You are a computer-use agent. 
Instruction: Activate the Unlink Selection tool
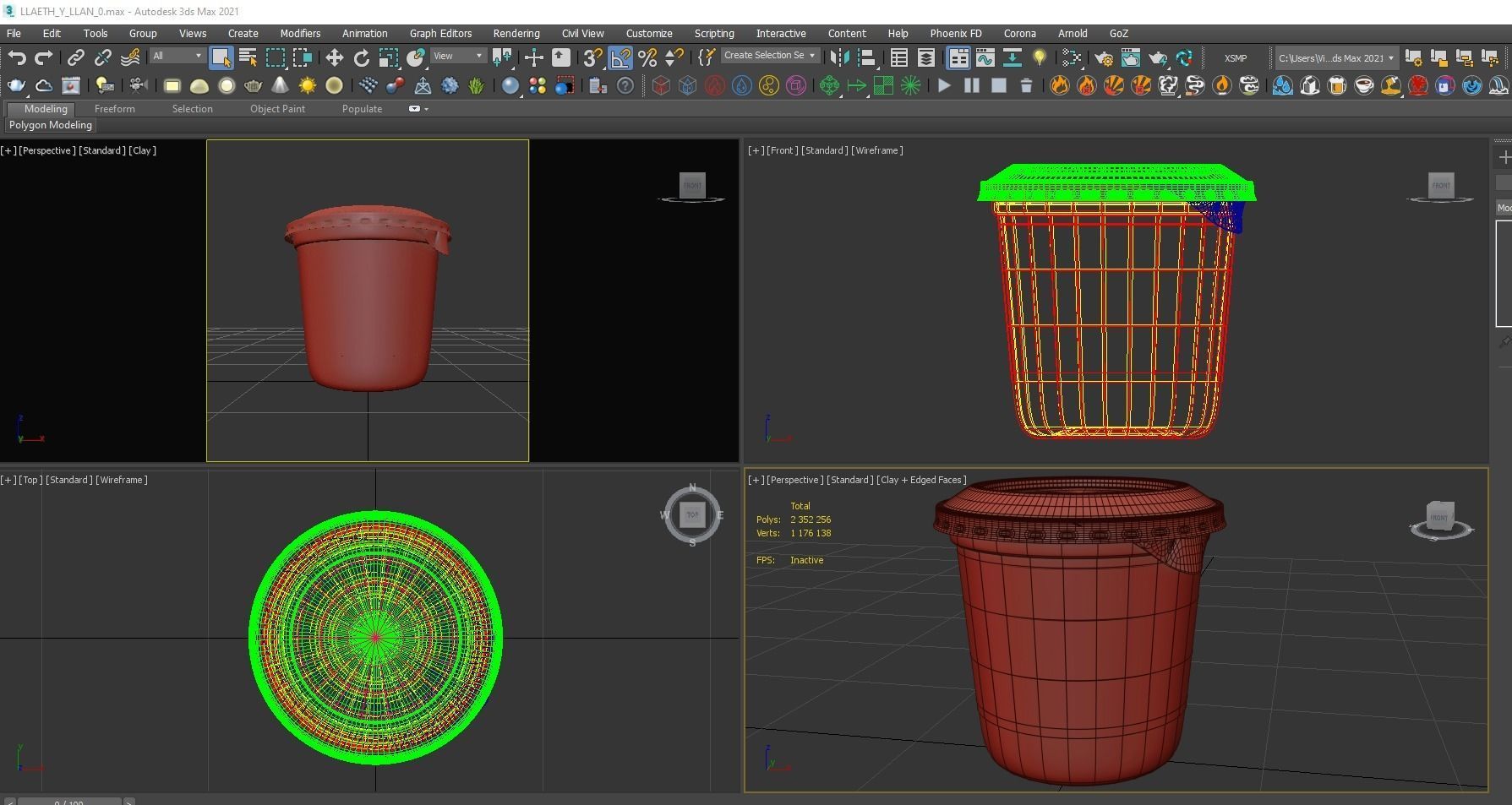(103, 57)
